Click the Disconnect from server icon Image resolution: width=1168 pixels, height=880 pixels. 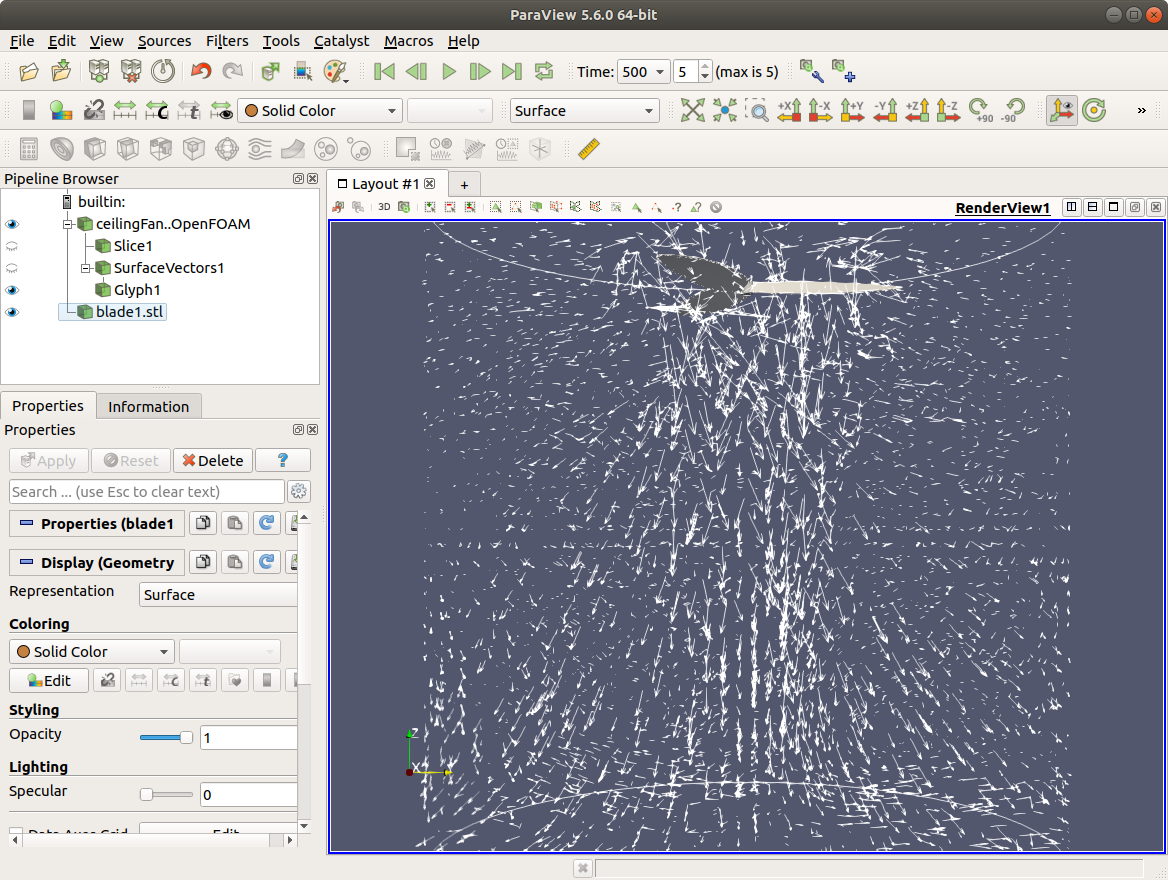point(131,72)
